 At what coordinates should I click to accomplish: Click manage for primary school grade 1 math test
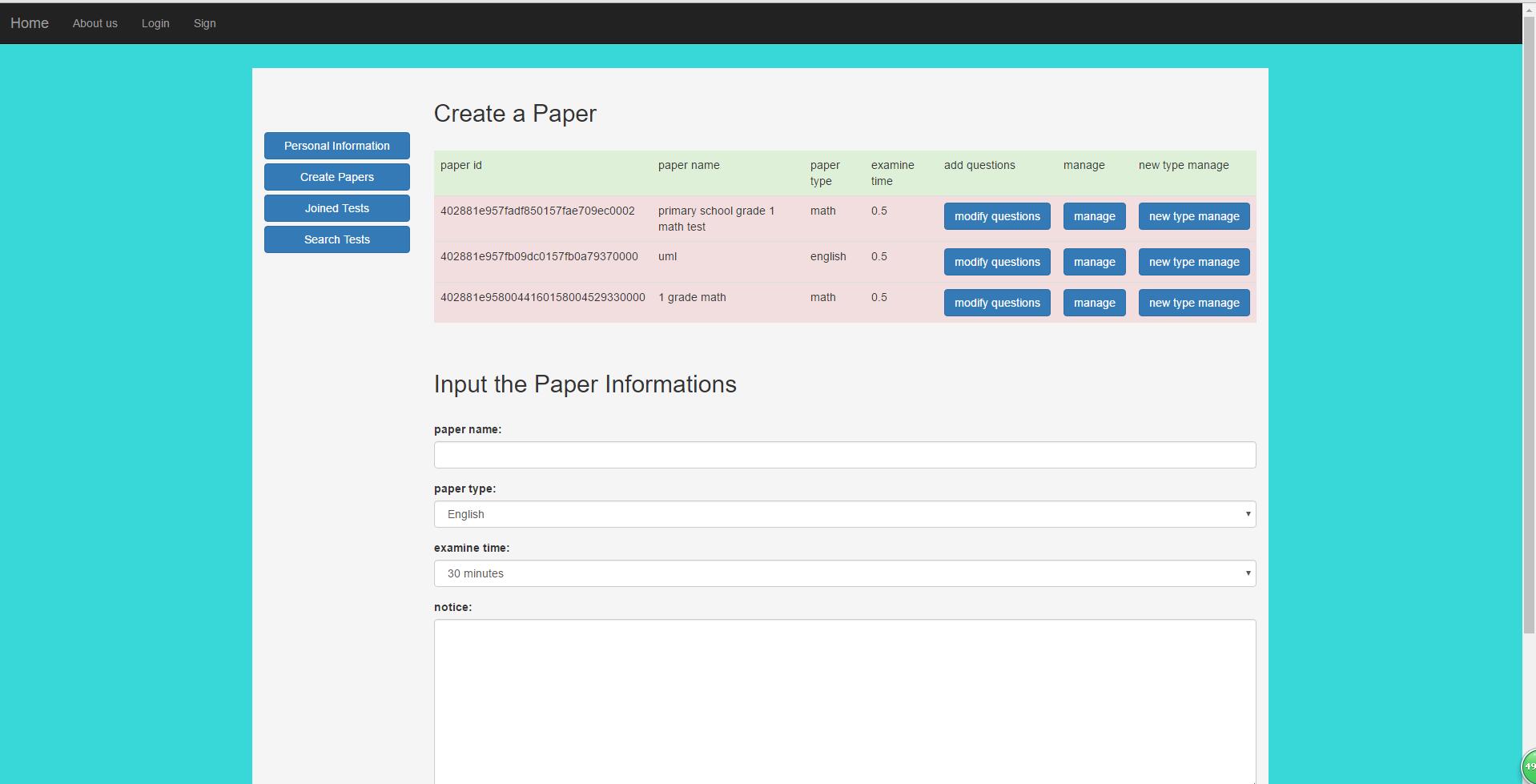coord(1095,216)
